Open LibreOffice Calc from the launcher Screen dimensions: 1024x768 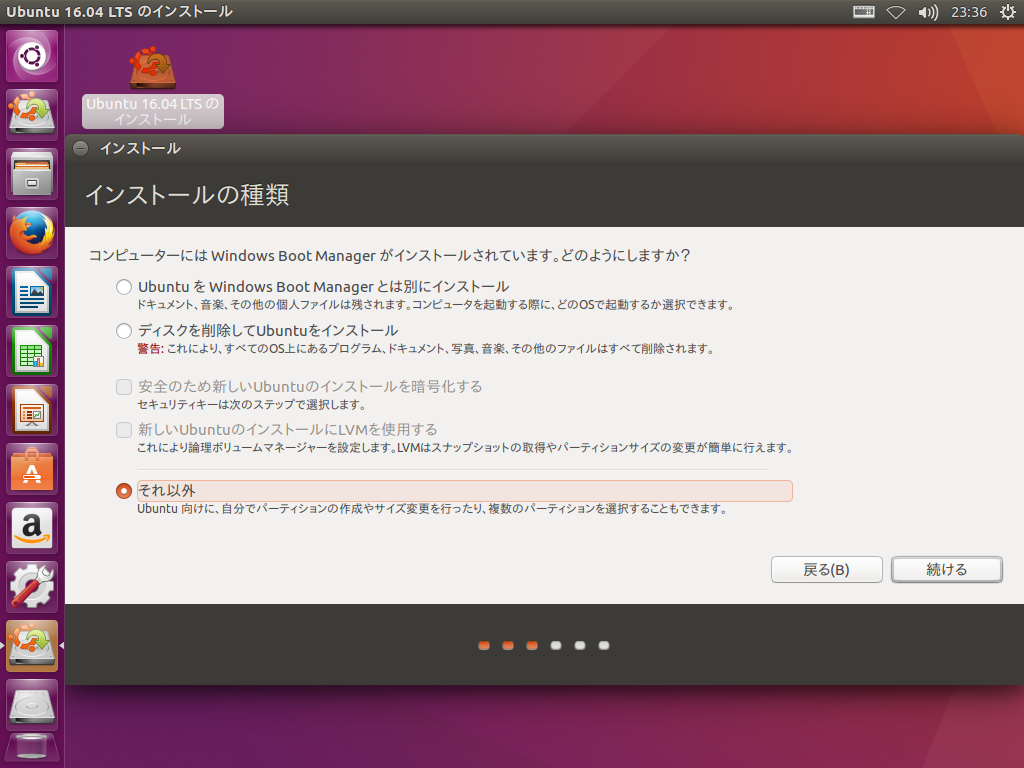[x=32, y=351]
